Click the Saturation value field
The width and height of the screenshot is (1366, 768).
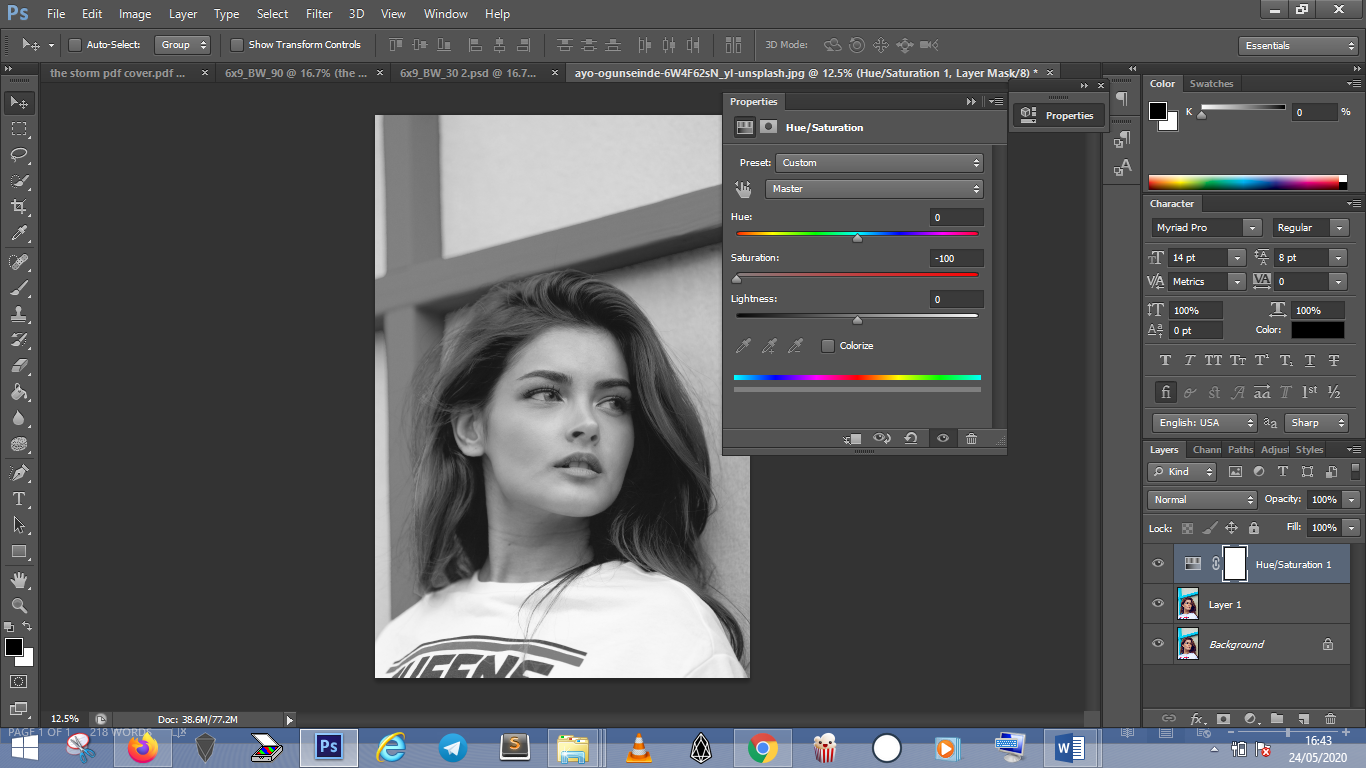tap(957, 258)
